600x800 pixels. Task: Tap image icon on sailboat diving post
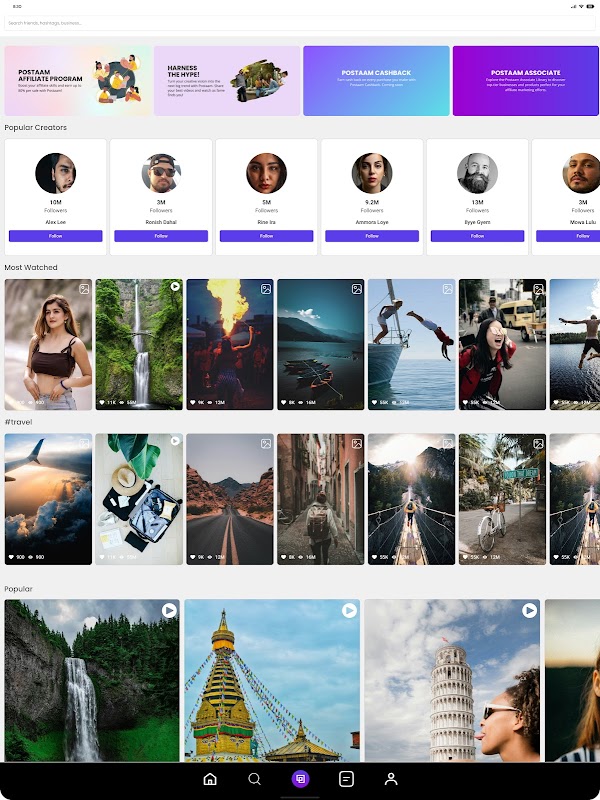(447, 289)
